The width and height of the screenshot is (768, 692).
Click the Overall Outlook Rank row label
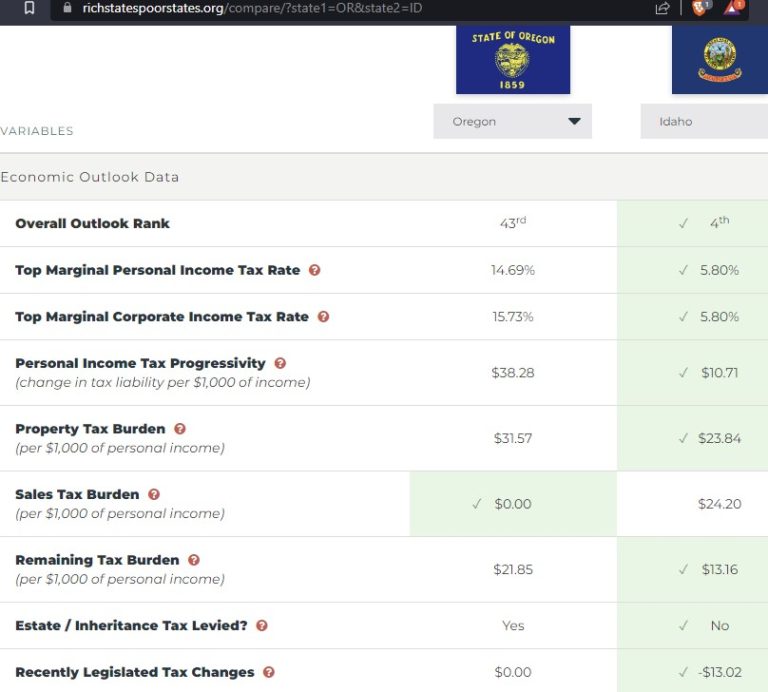tap(92, 224)
